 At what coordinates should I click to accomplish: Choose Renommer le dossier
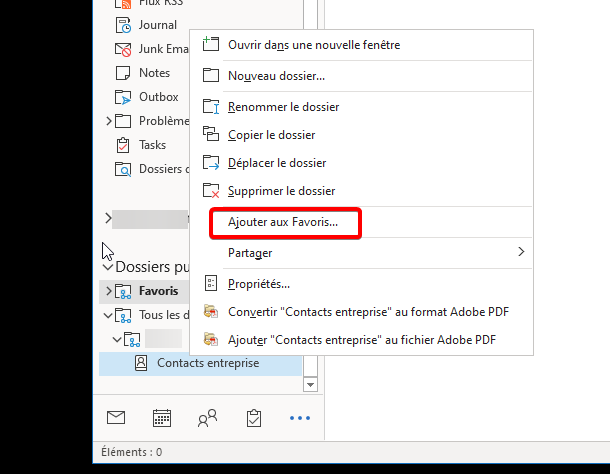283,107
